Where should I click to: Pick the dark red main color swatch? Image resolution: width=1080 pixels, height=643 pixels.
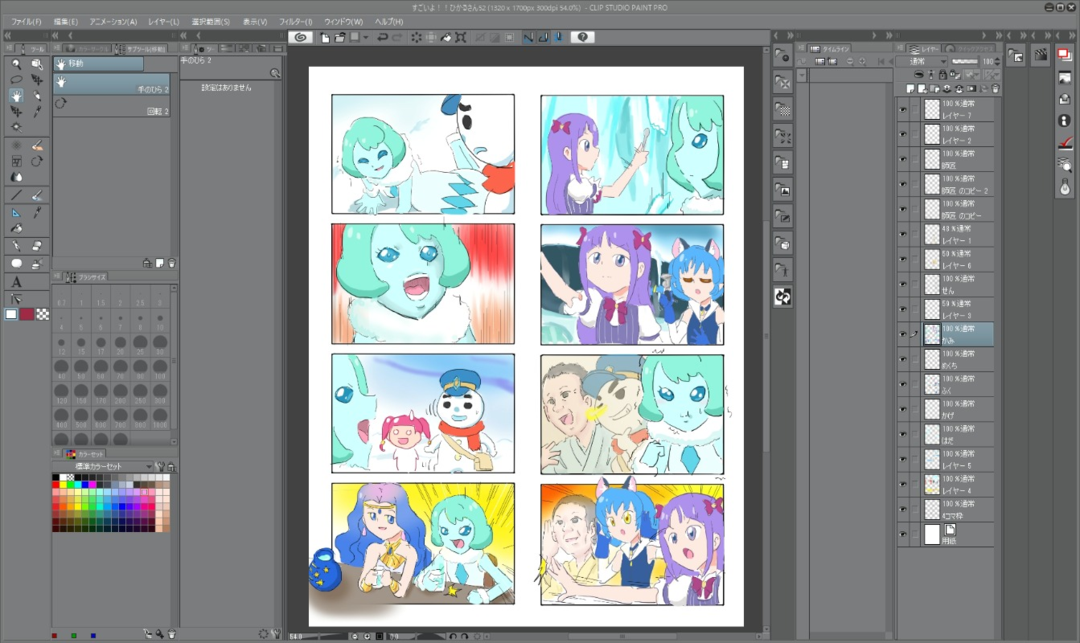(27, 314)
